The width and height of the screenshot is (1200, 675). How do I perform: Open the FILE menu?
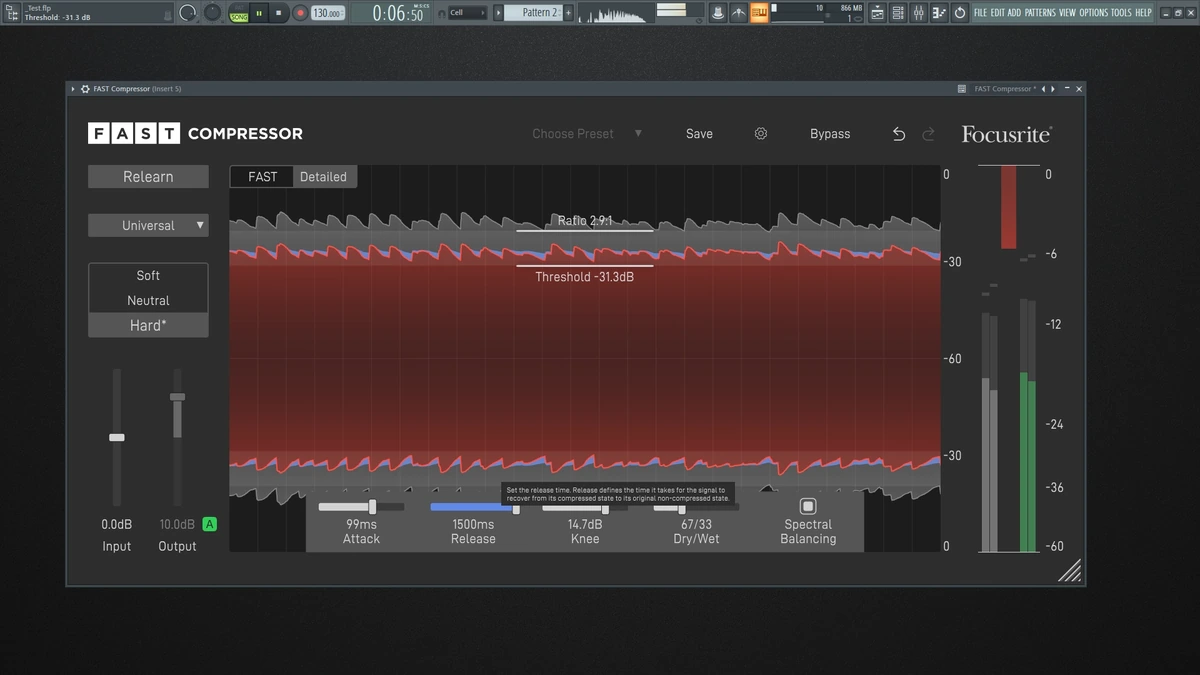tap(980, 13)
